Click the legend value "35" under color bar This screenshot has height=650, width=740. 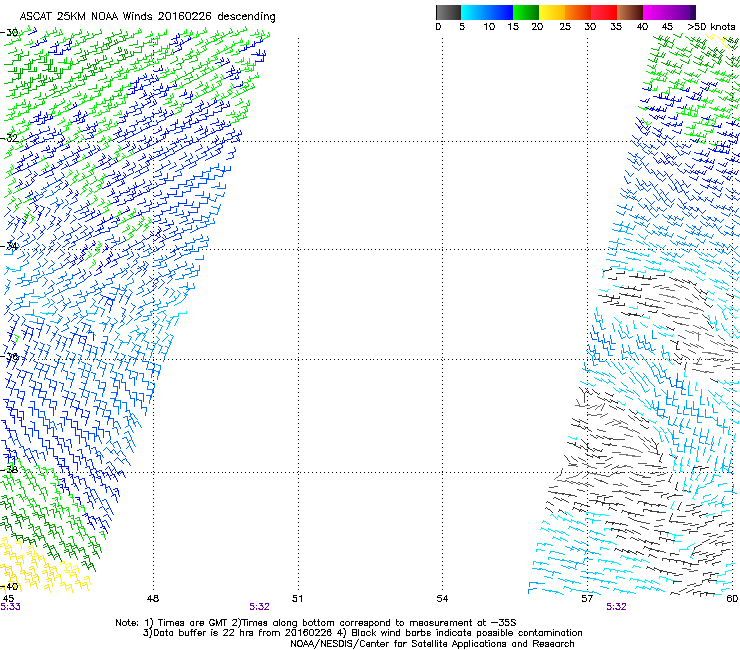click(616, 27)
